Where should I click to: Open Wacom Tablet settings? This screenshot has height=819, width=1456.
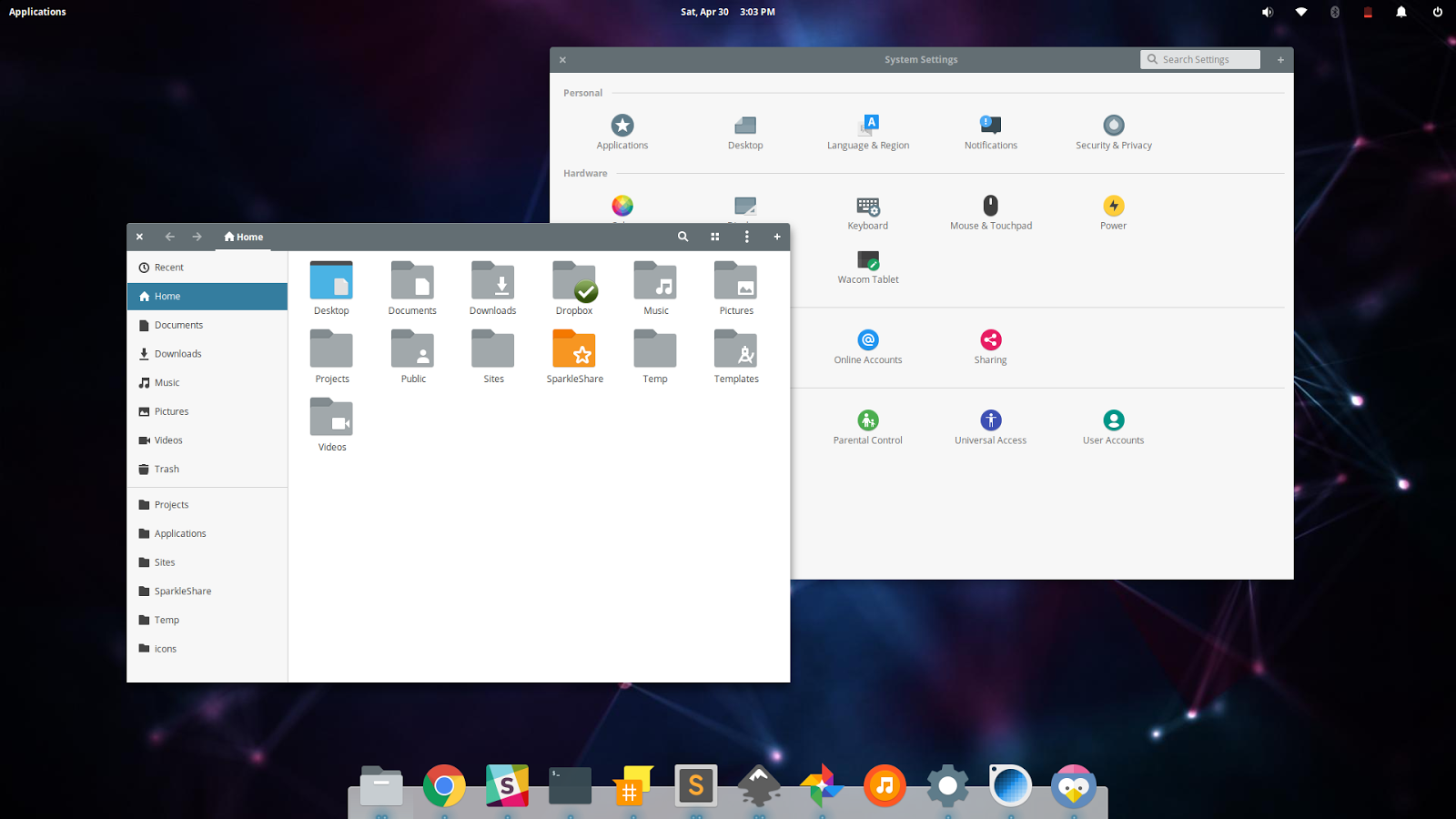[x=868, y=260]
